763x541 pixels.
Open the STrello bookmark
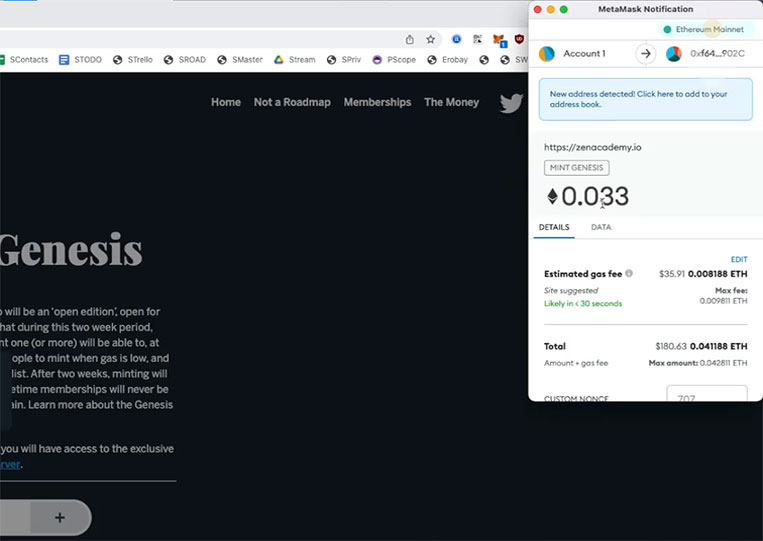coord(132,59)
